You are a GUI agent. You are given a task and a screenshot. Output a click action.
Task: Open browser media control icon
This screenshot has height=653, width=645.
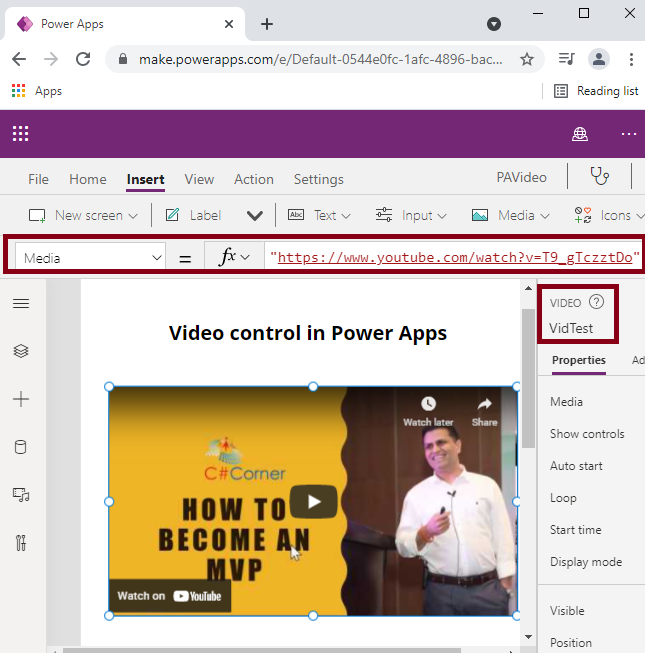point(566,59)
